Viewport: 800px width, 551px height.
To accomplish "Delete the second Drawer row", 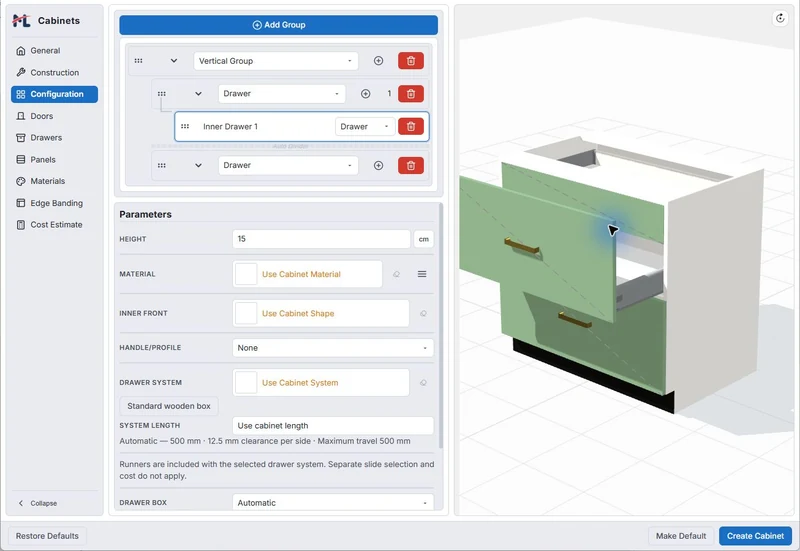I will (x=411, y=165).
